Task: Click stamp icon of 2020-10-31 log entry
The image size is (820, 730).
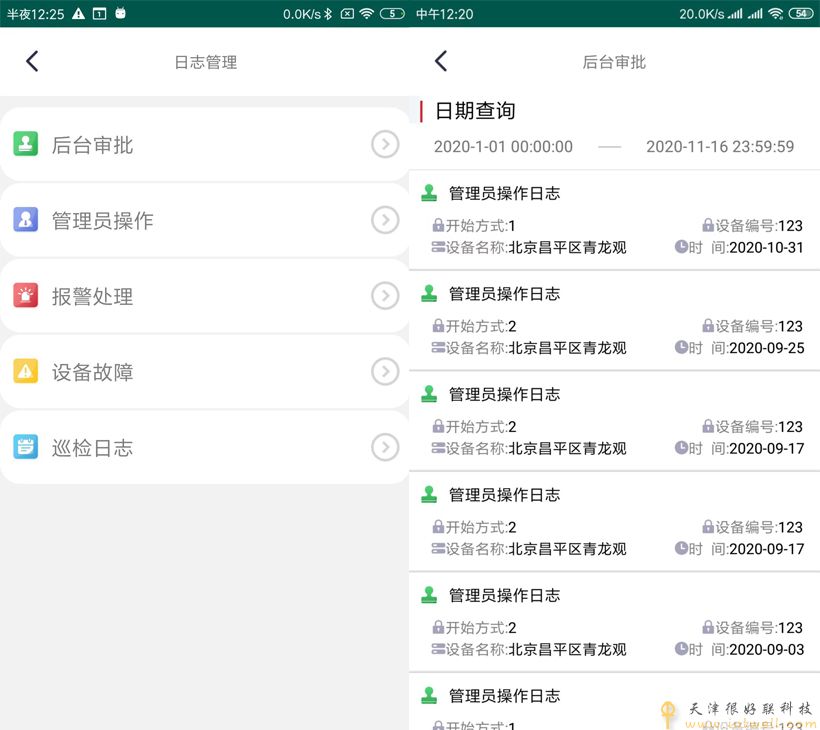Action: tap(430, 193)
